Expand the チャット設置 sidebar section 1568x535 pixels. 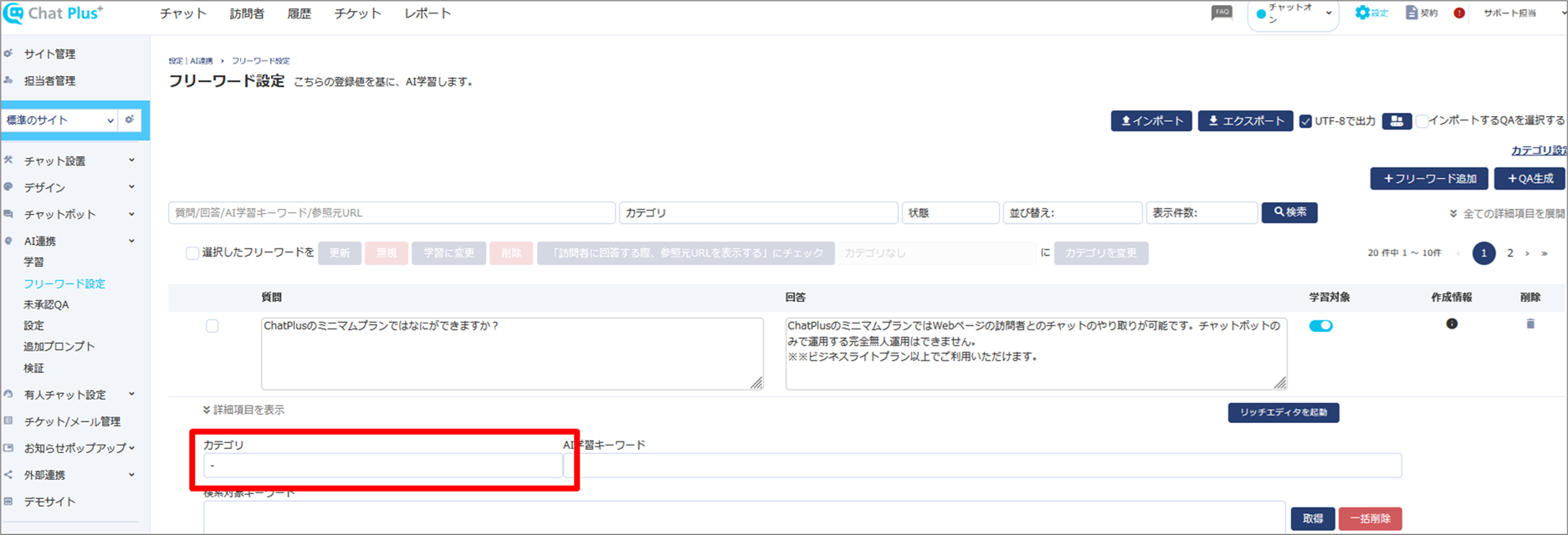tap(131, 160)
